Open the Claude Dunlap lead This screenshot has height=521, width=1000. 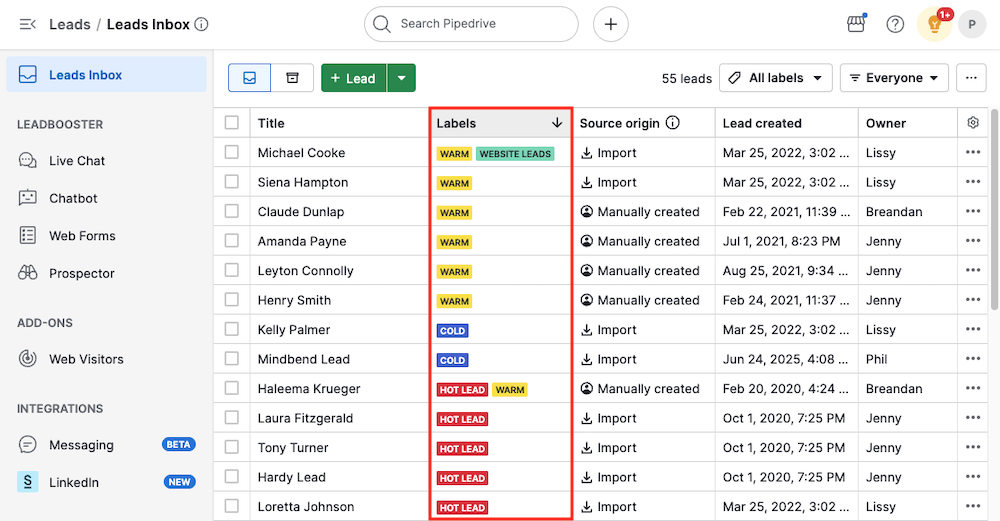click(301, 212)
